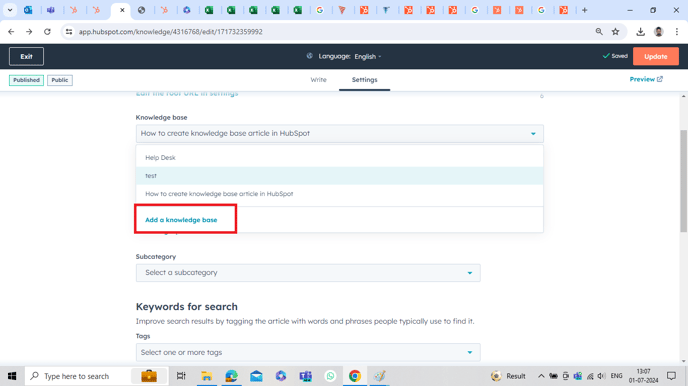Go back to the previous page

tap(11, 32)
